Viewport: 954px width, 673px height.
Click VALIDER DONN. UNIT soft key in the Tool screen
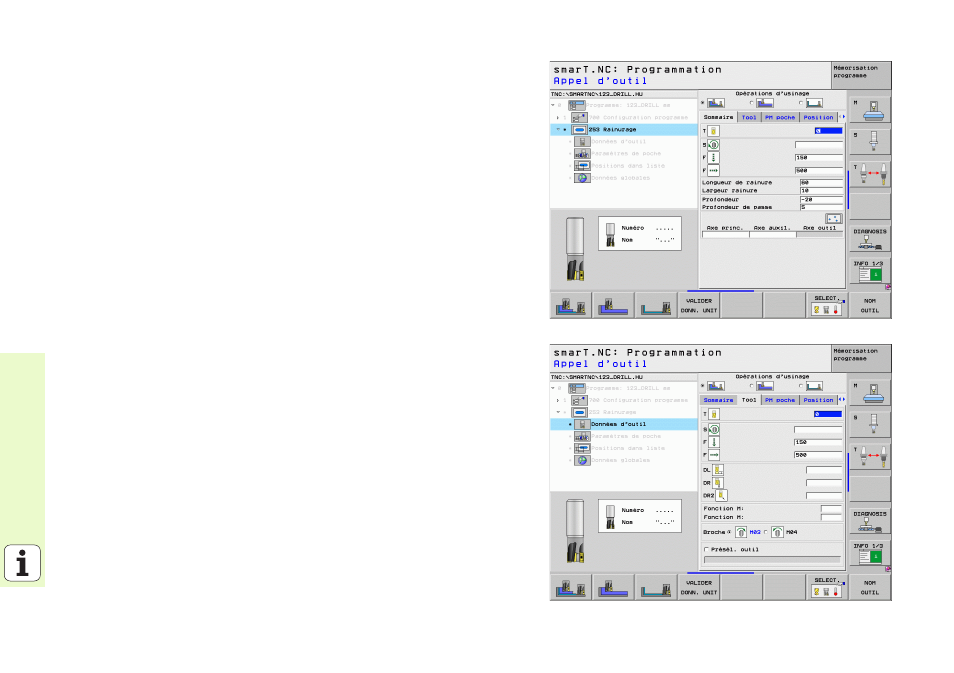click(x=698, y=588)
